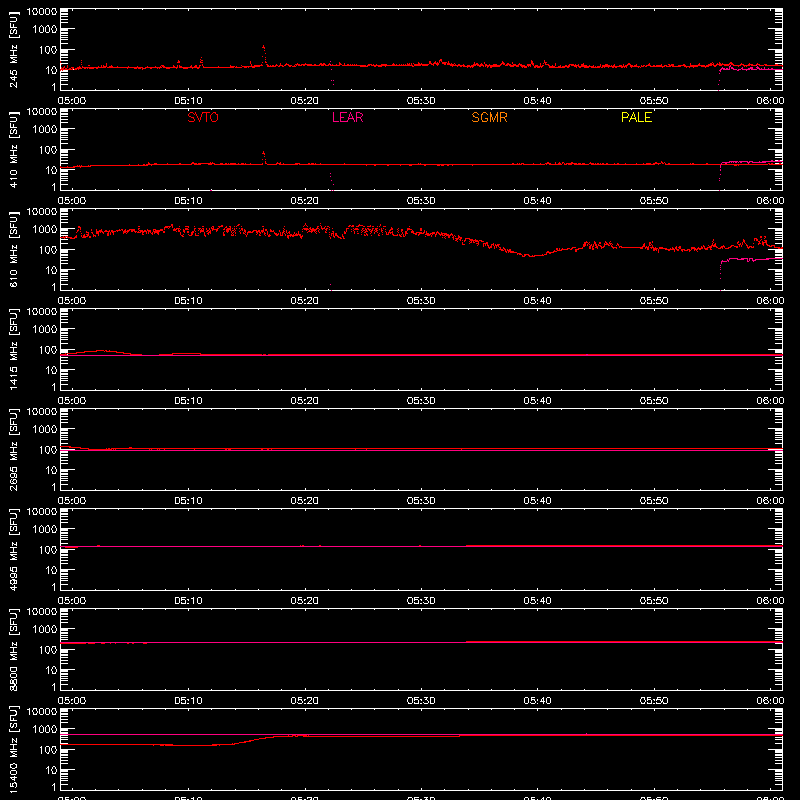The height and width of the screenshot is (800, 800).
Task: Click the 05:40 time label under 610 MHz panel
Action: pyautogui.click(x=537, y=301)
